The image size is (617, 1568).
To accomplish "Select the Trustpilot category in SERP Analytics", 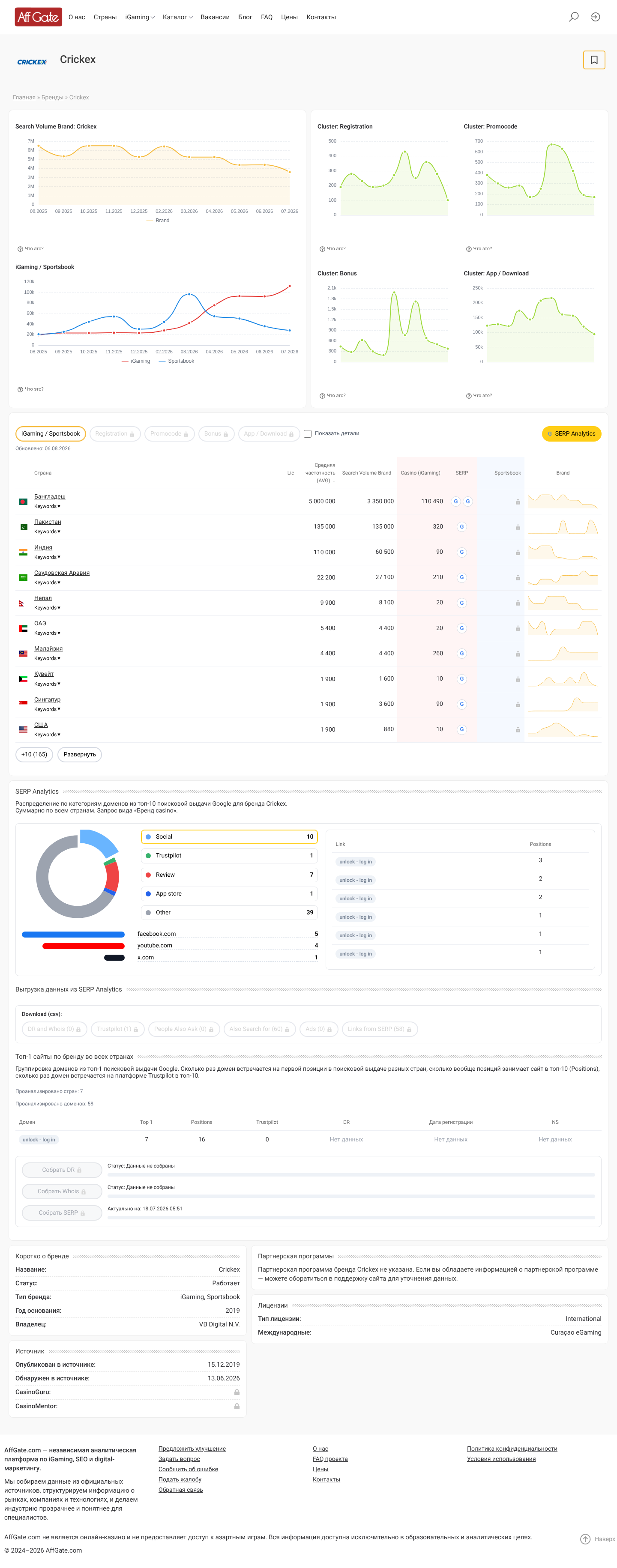I will click(x=229, y=856).
